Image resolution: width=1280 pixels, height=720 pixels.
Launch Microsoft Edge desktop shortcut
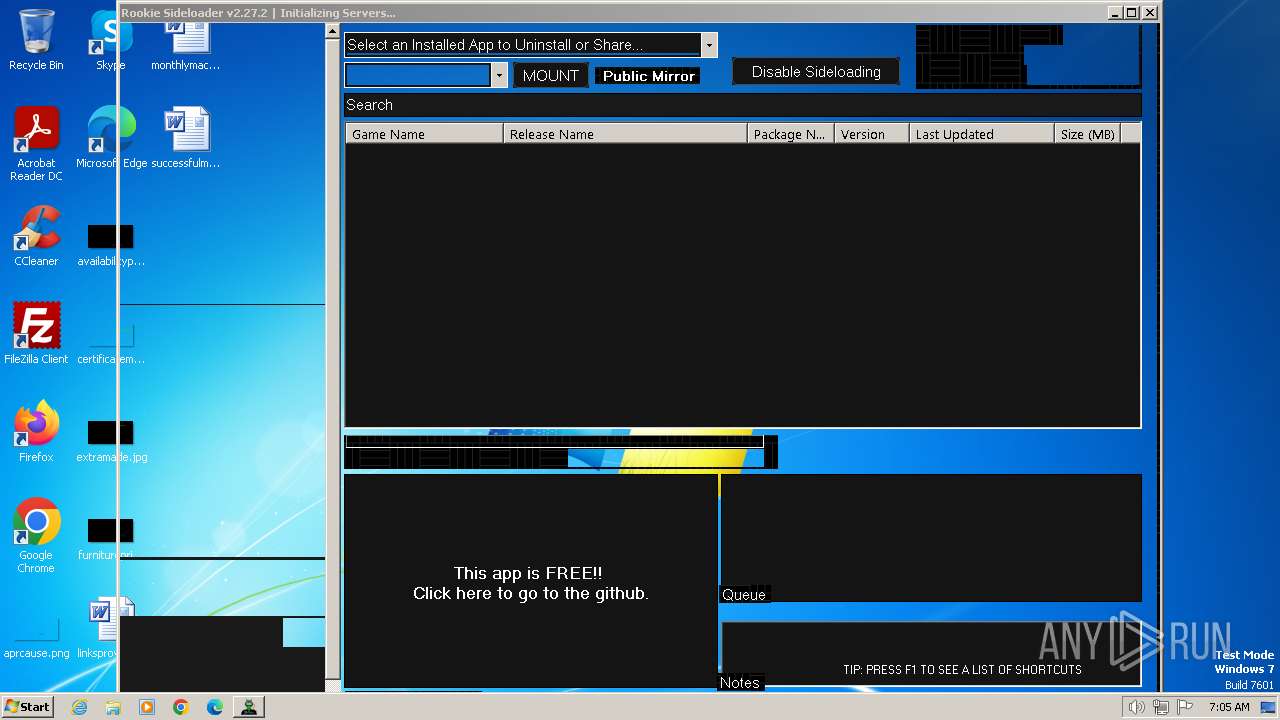(x=110, y=138)
